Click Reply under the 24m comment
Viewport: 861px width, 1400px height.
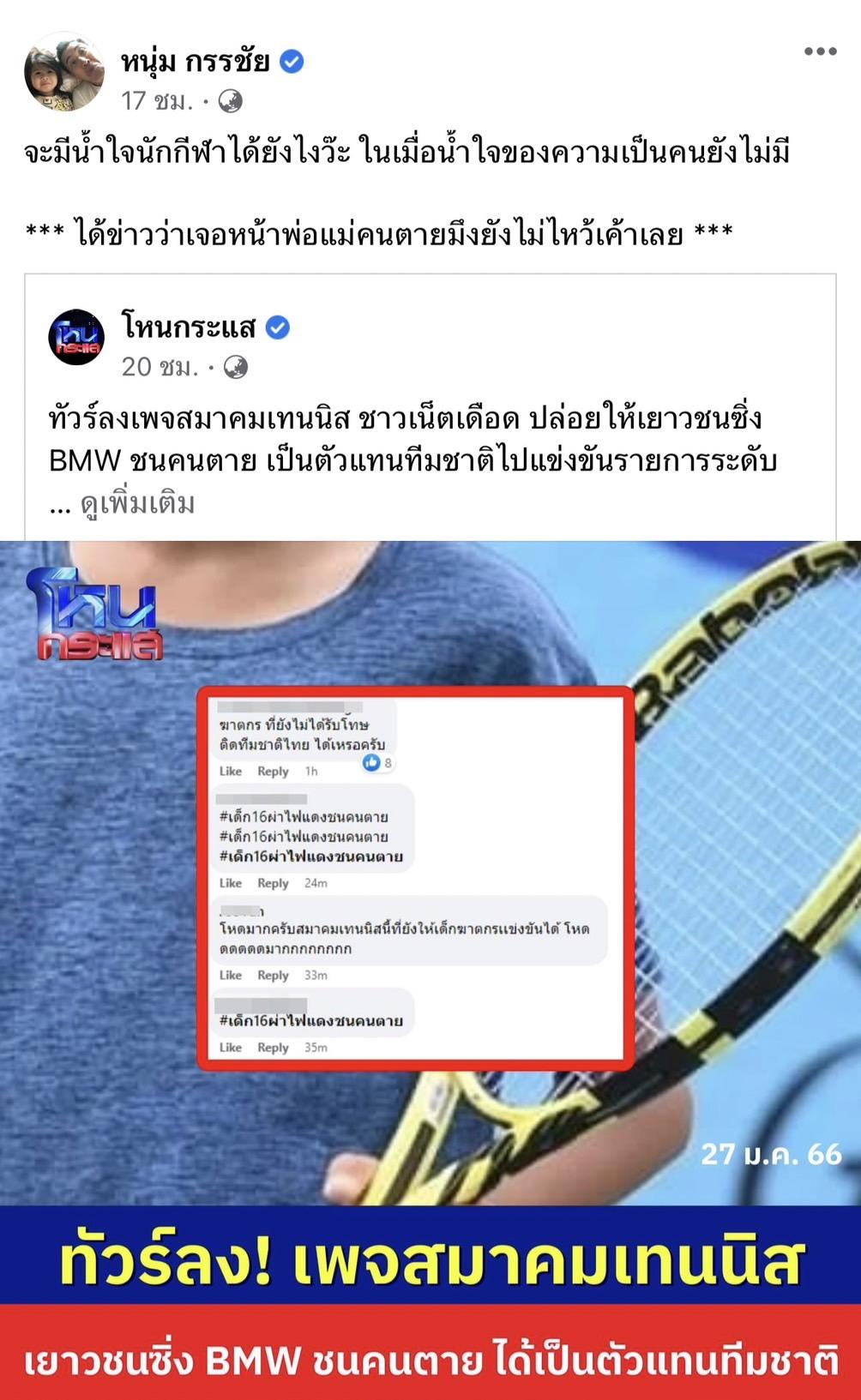(x=273, y=883)
